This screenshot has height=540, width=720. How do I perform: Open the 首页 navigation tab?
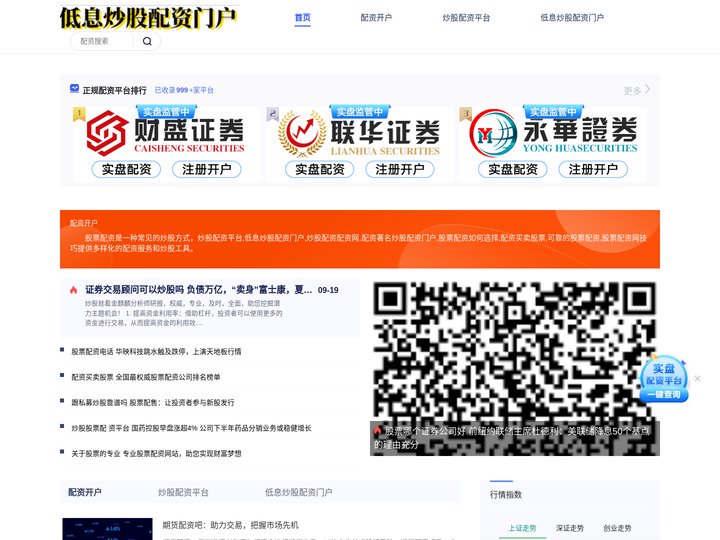point(303,17)
